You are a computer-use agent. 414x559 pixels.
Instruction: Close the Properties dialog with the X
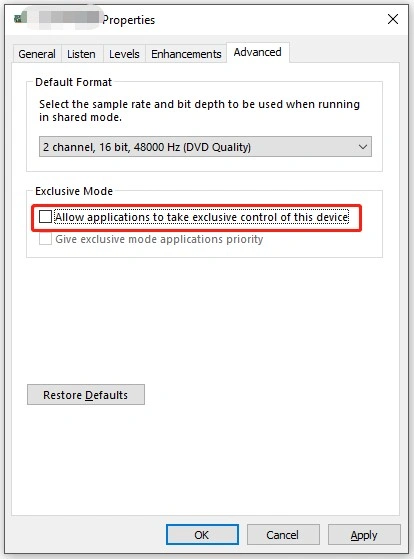point(393,19)
